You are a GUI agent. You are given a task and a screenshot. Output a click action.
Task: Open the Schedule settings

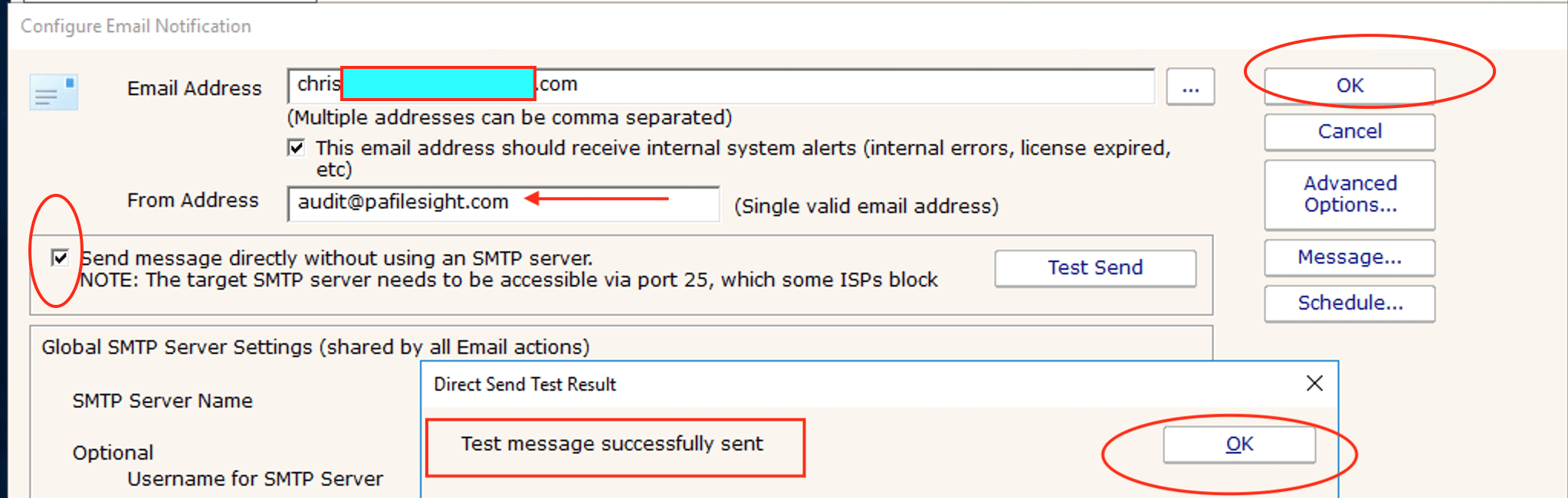pyautogui.click(x=1349, y=303)
